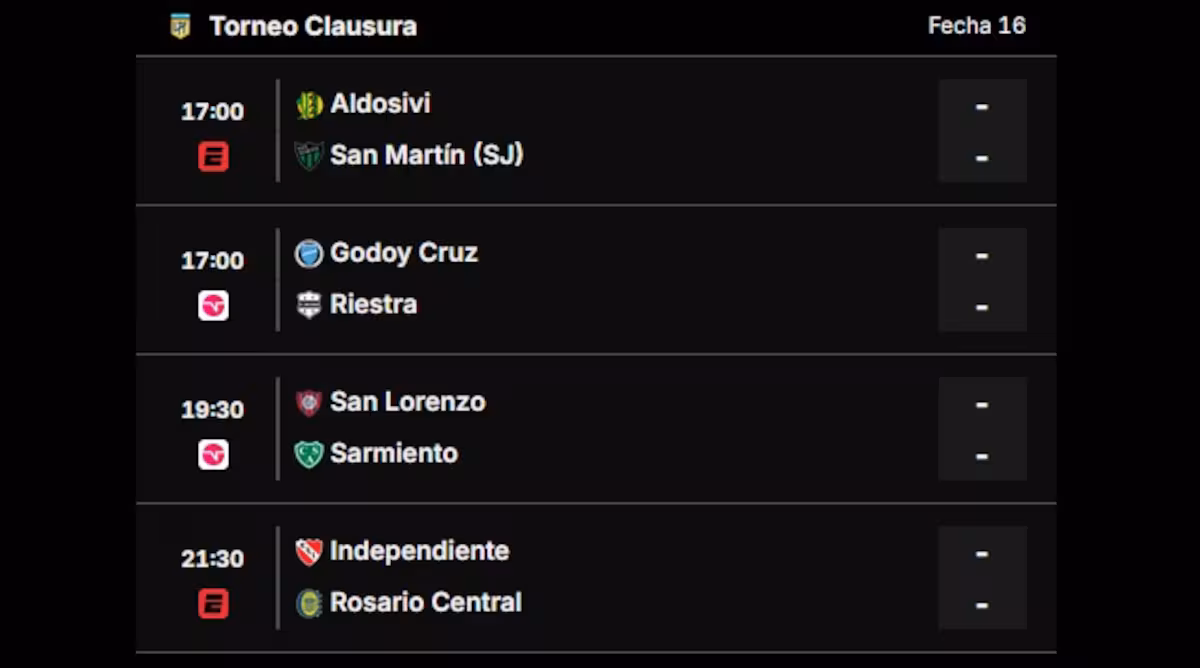Viewport: 1200px width, 668px height.
Task: Click the Independiente team logo
Action: 307,551
